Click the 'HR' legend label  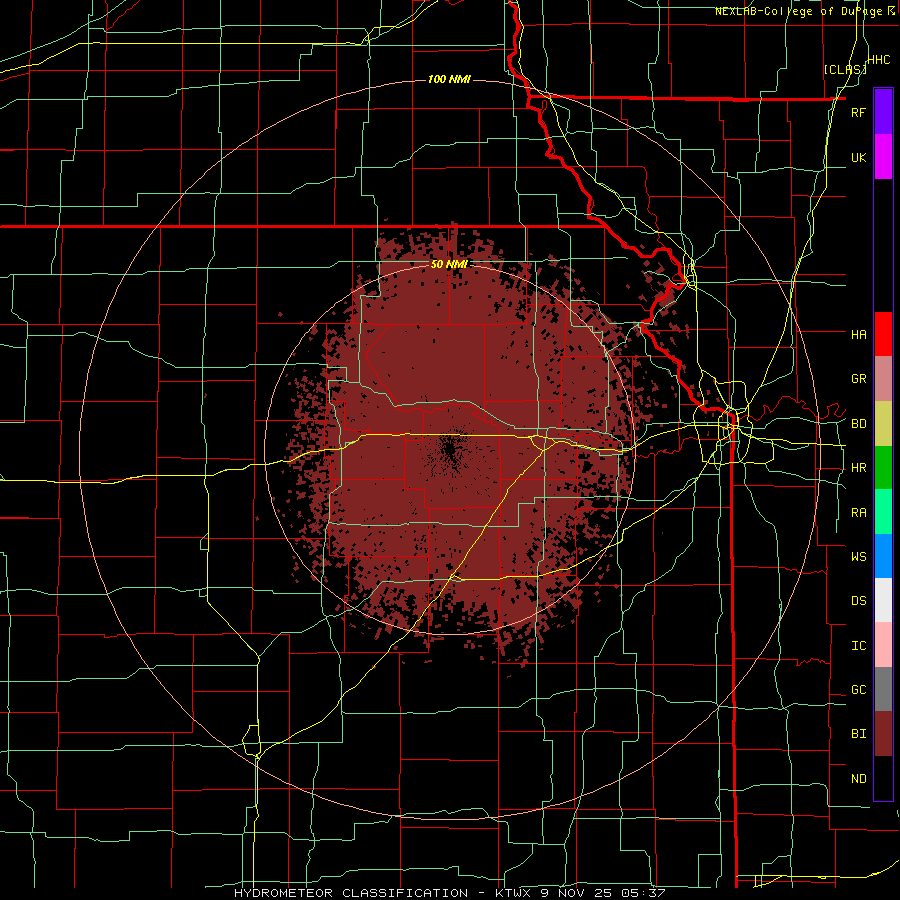click(x=859, y=468)
